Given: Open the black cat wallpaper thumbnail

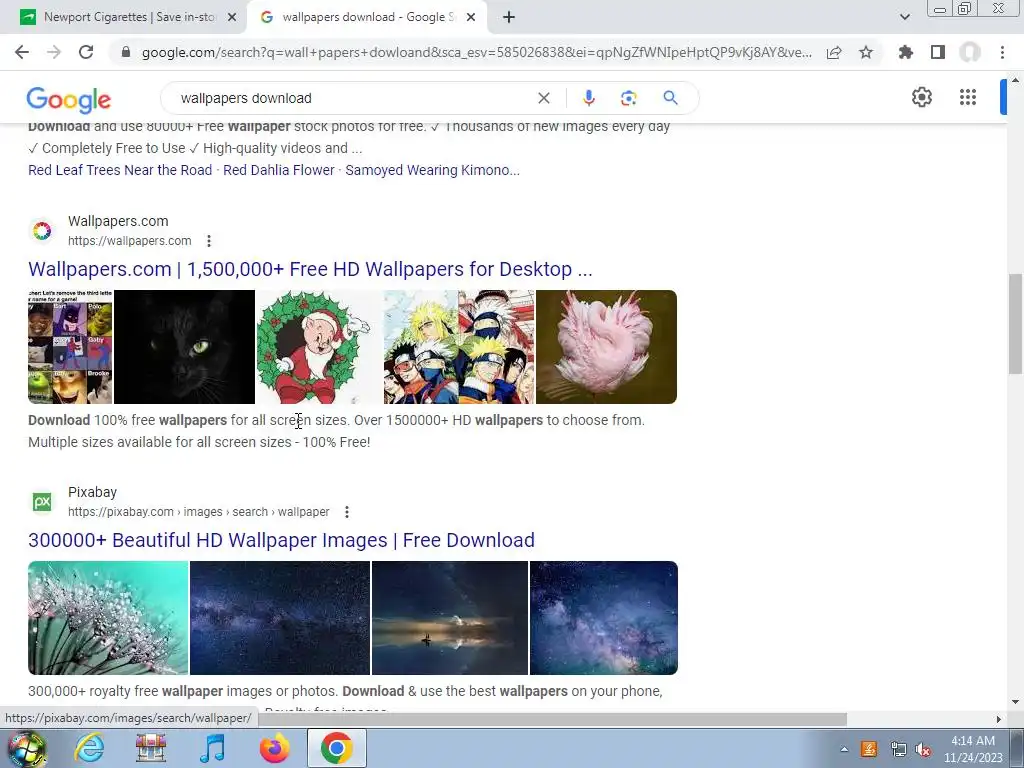Looking at the screenshot, I should point(184,347).
